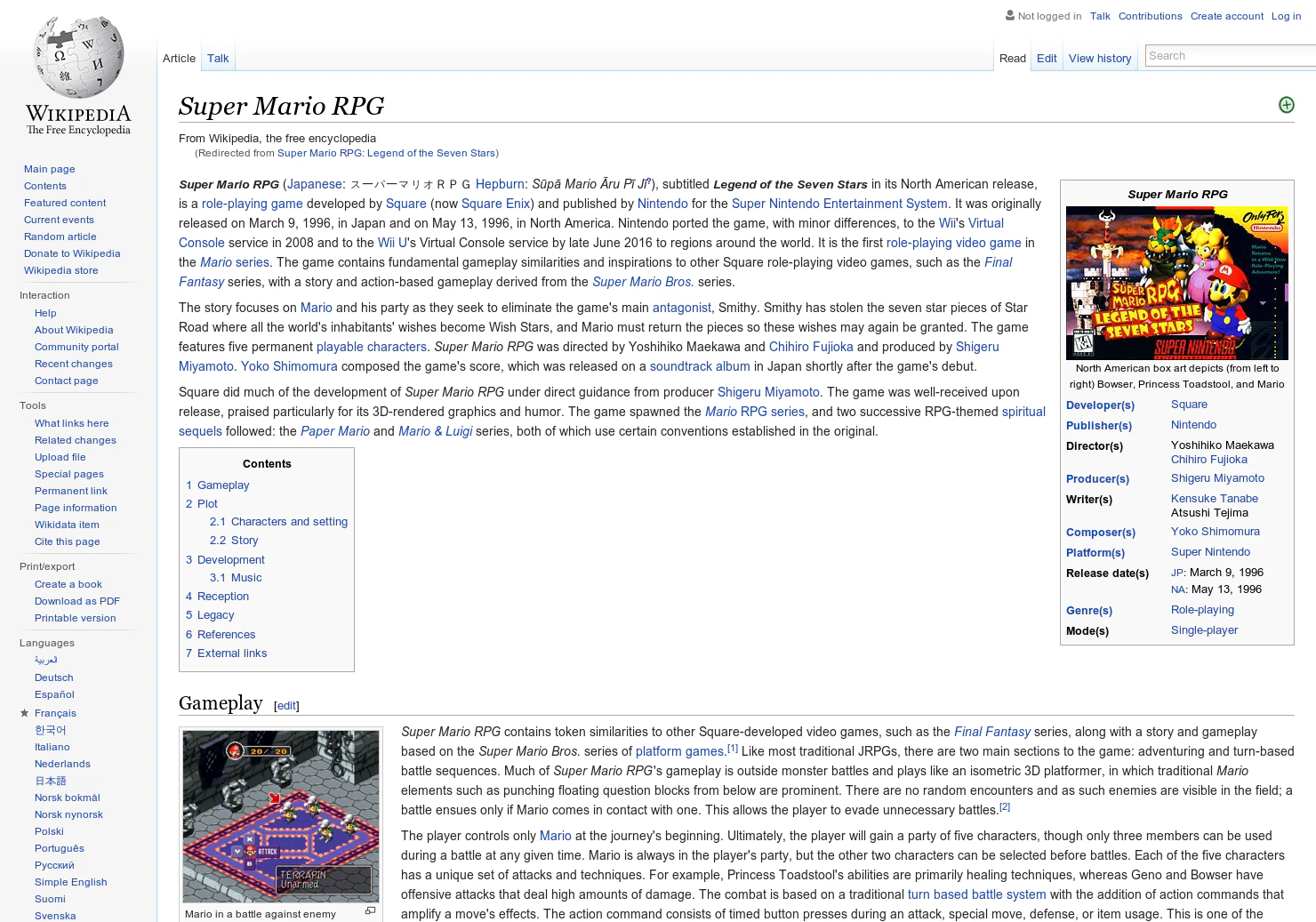The image size is (1316, 922).
Task: Switch to the Article tab
Action: coord(179,59)
